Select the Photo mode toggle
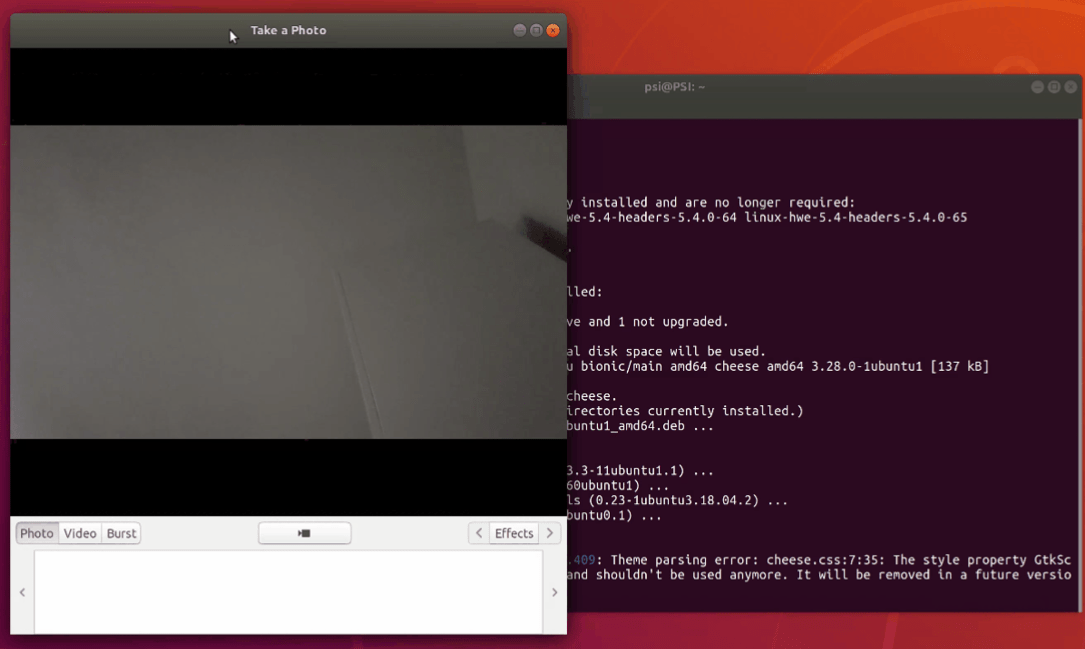Screen dimensions: 1085x649 pos(36,533)
